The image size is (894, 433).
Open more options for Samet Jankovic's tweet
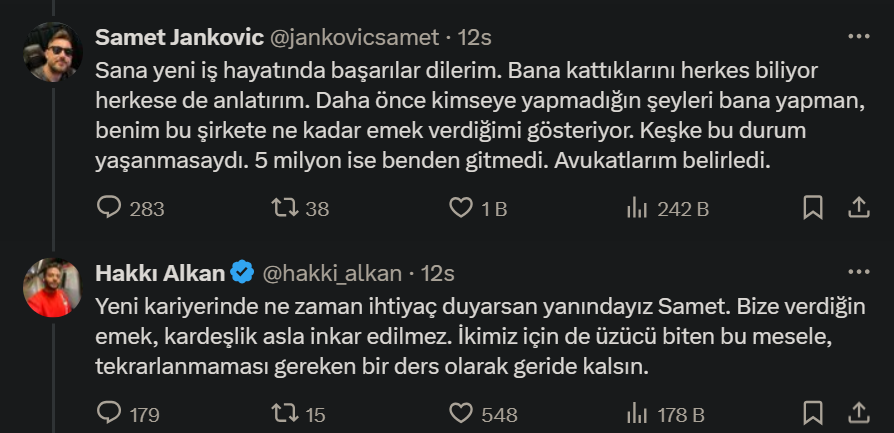[858, 37]
